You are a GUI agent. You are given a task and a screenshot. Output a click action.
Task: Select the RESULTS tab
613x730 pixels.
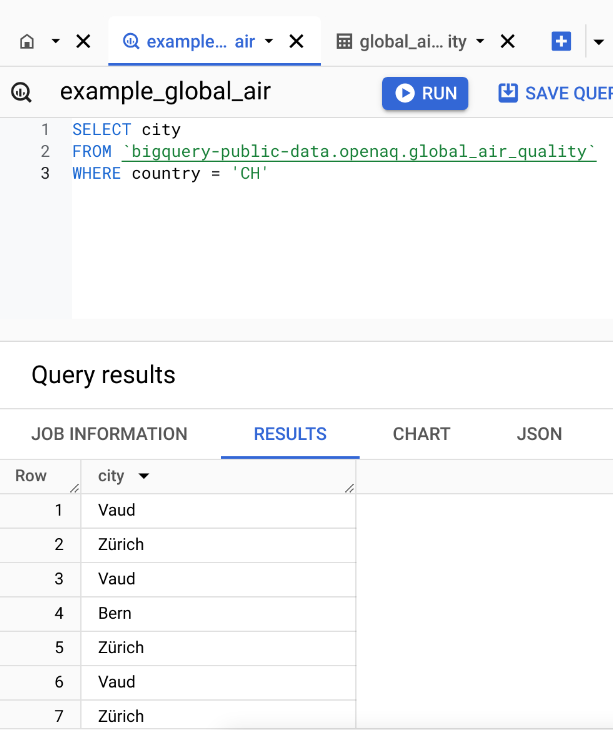(290, 434)
